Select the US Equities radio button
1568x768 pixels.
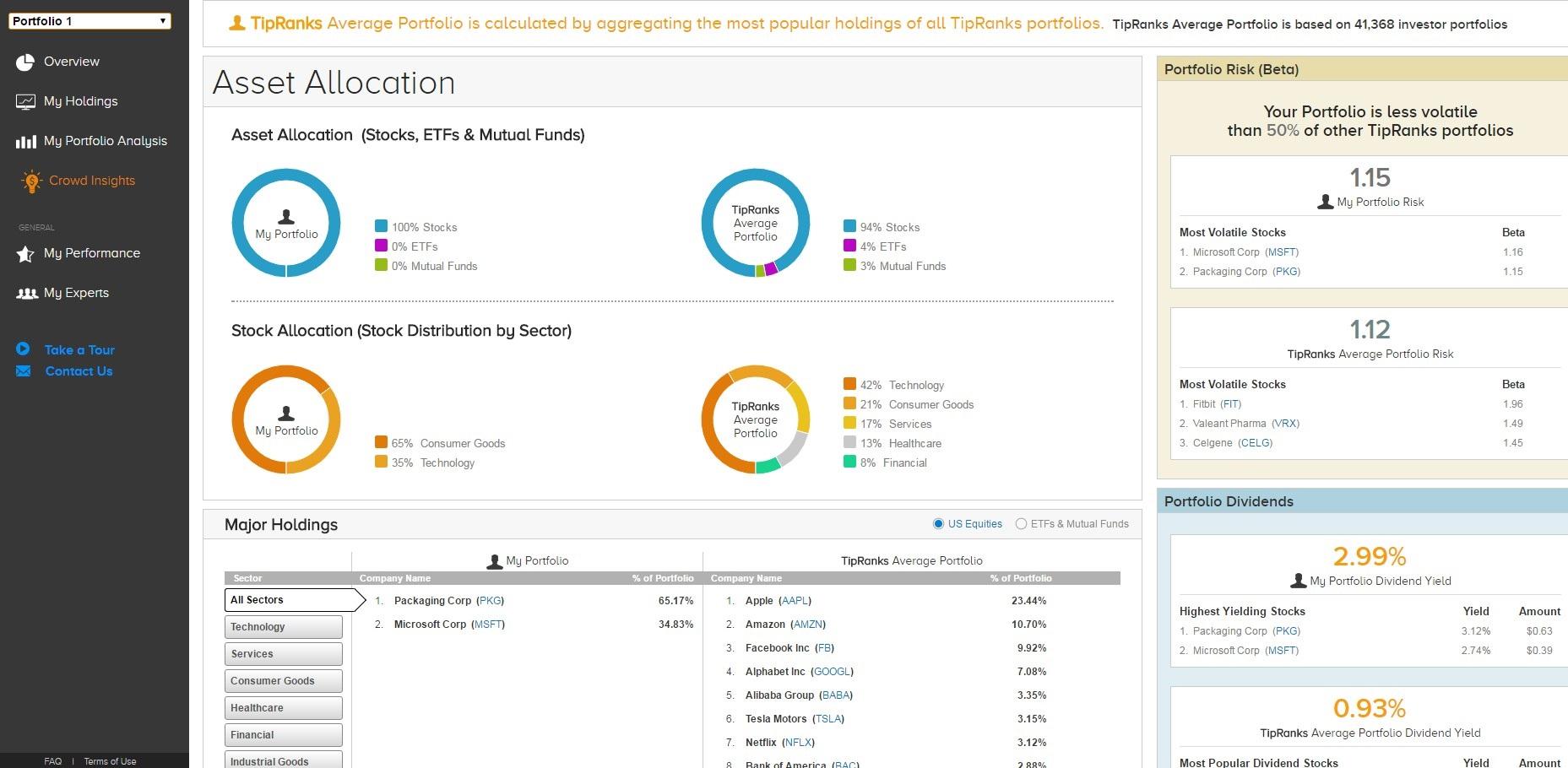[938, 524]
